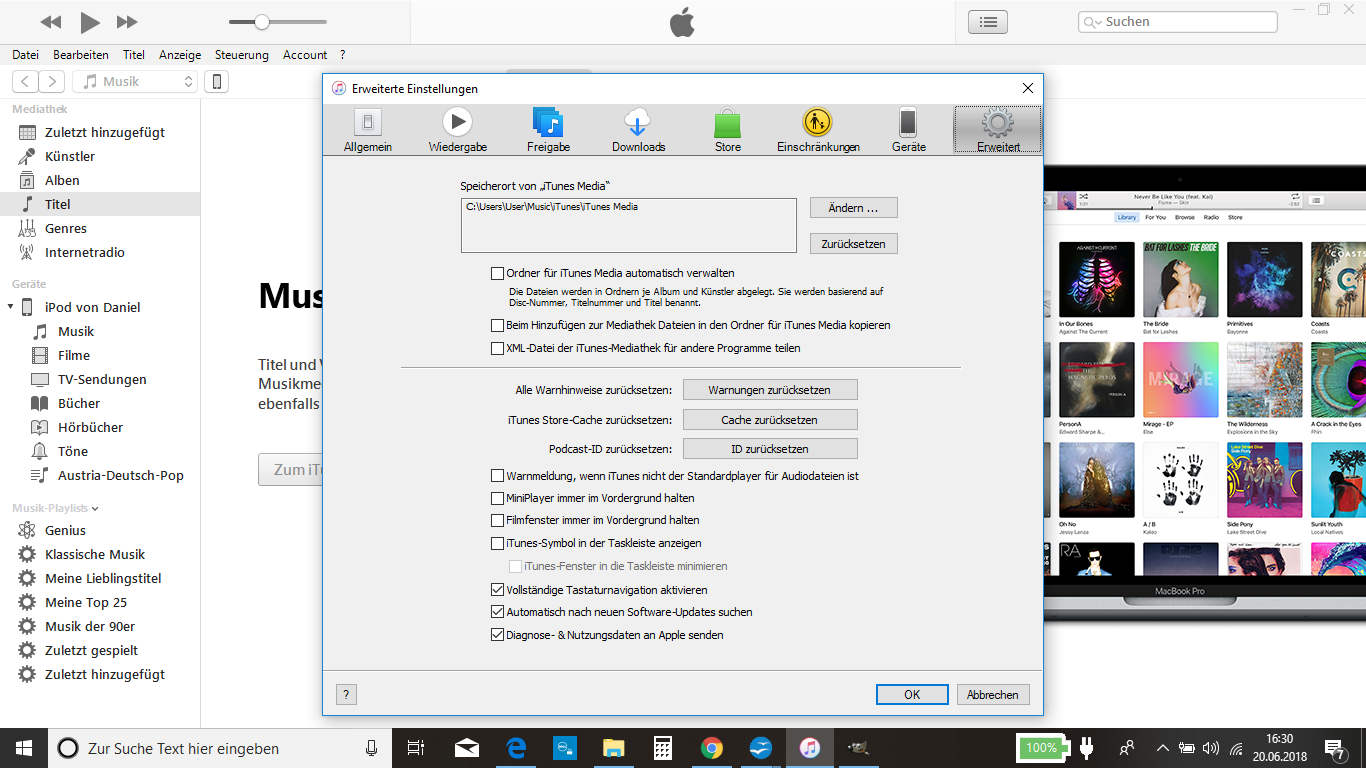The image size is (1366, 768).
Task: Adjust the volume slider knob
Action: click(261, 22)
